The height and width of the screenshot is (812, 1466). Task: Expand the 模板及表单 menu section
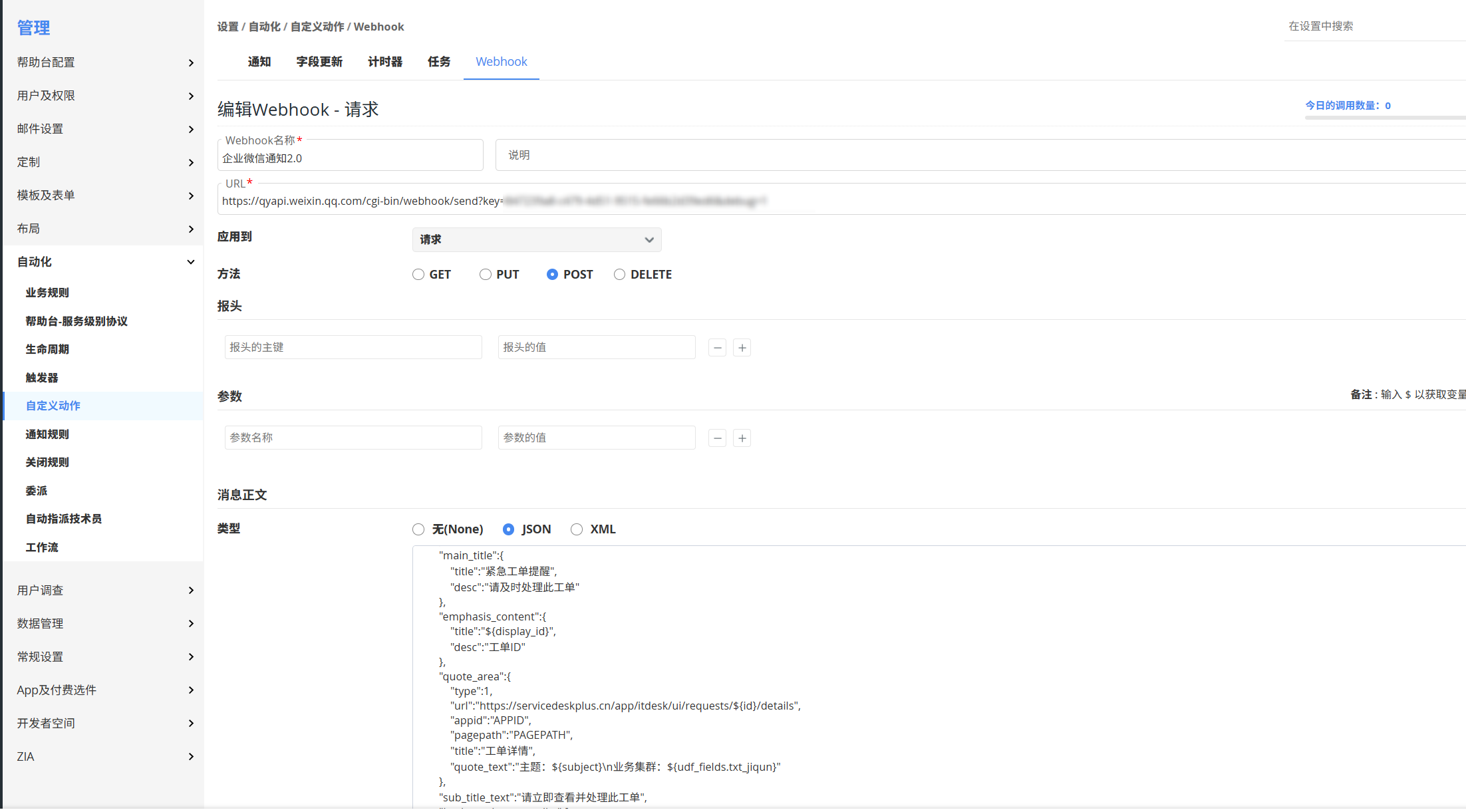coord(191,196)
